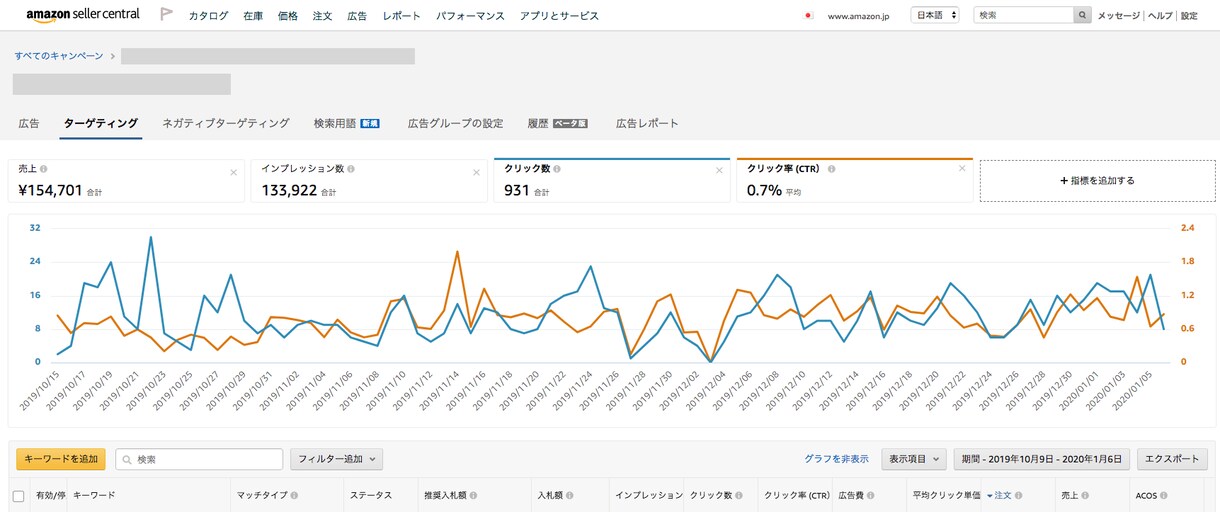Open the カタログ menu
1220x512 pixels.
208,16
